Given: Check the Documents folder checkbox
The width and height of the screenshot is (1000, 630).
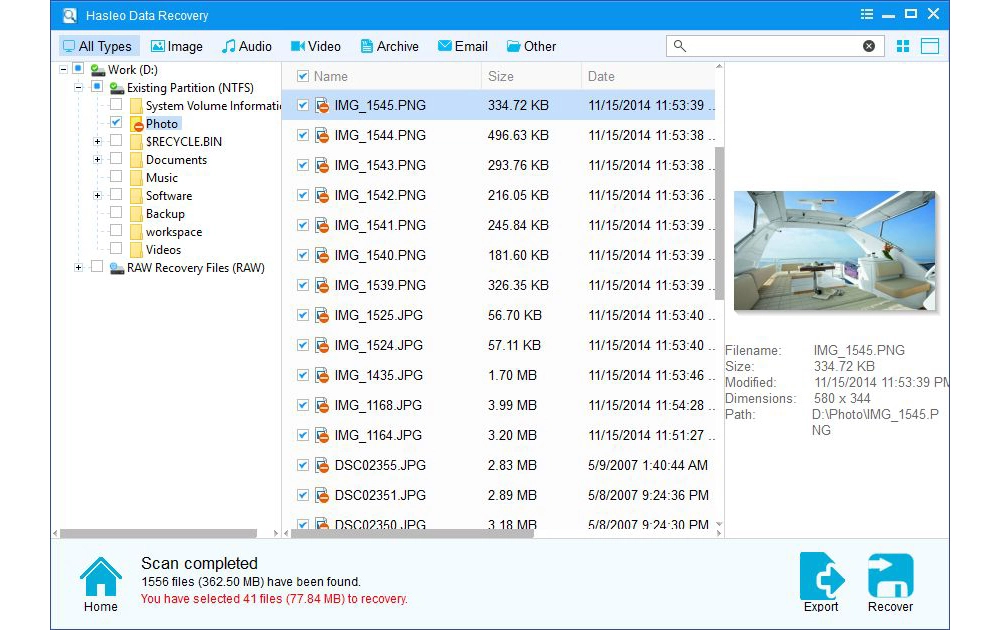Looking at the screenshot, I should point(117,160).
